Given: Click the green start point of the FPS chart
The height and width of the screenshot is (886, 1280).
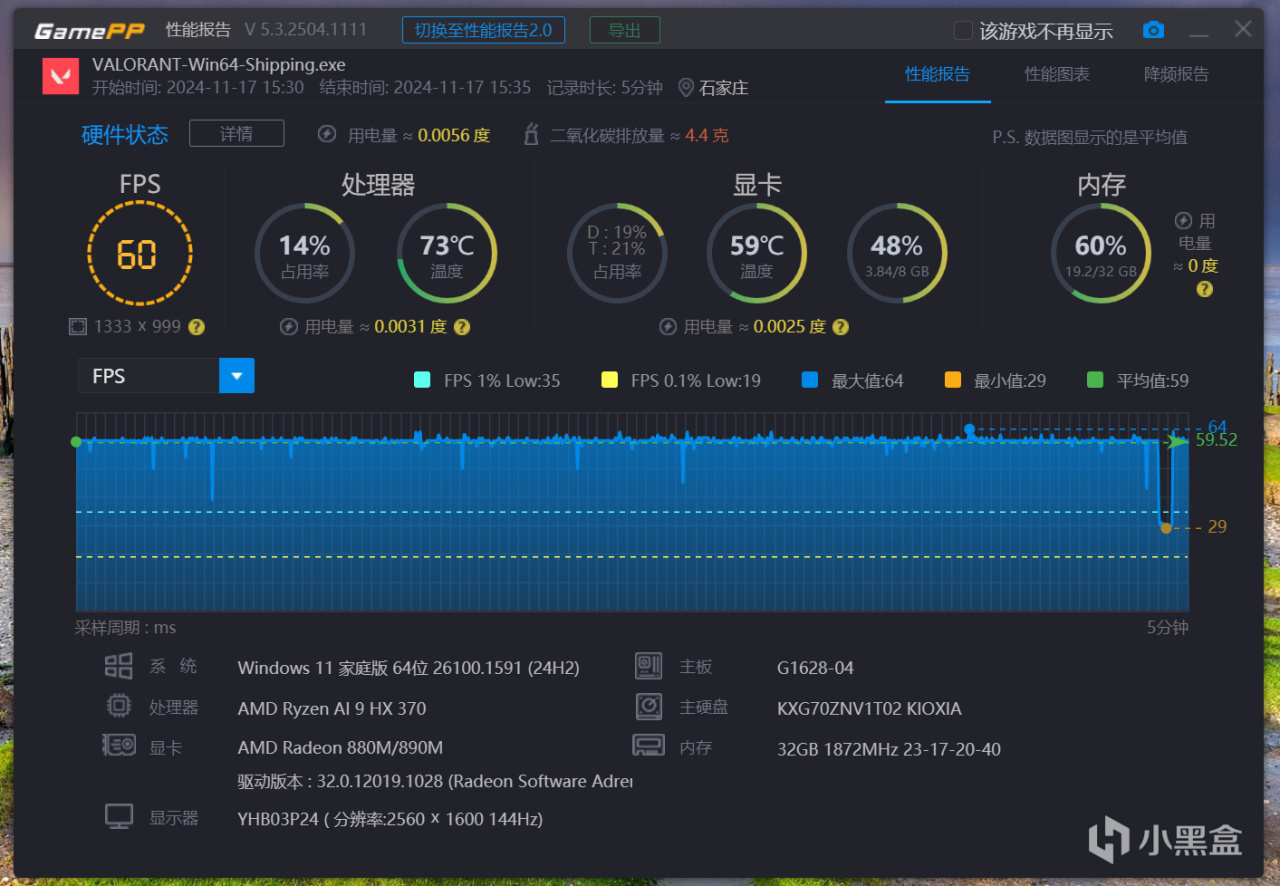Looking at the screenshot, I should pos(76,441).
